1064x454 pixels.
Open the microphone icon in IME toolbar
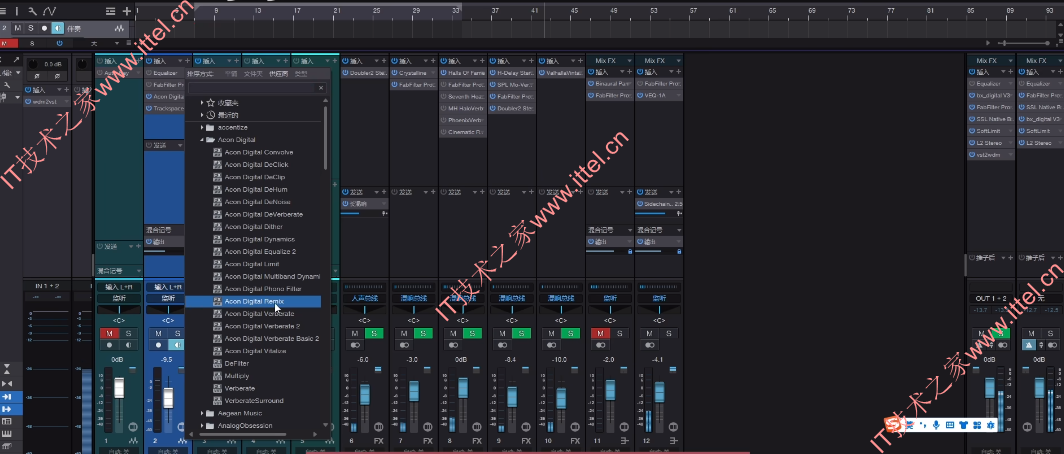[936, 425]
